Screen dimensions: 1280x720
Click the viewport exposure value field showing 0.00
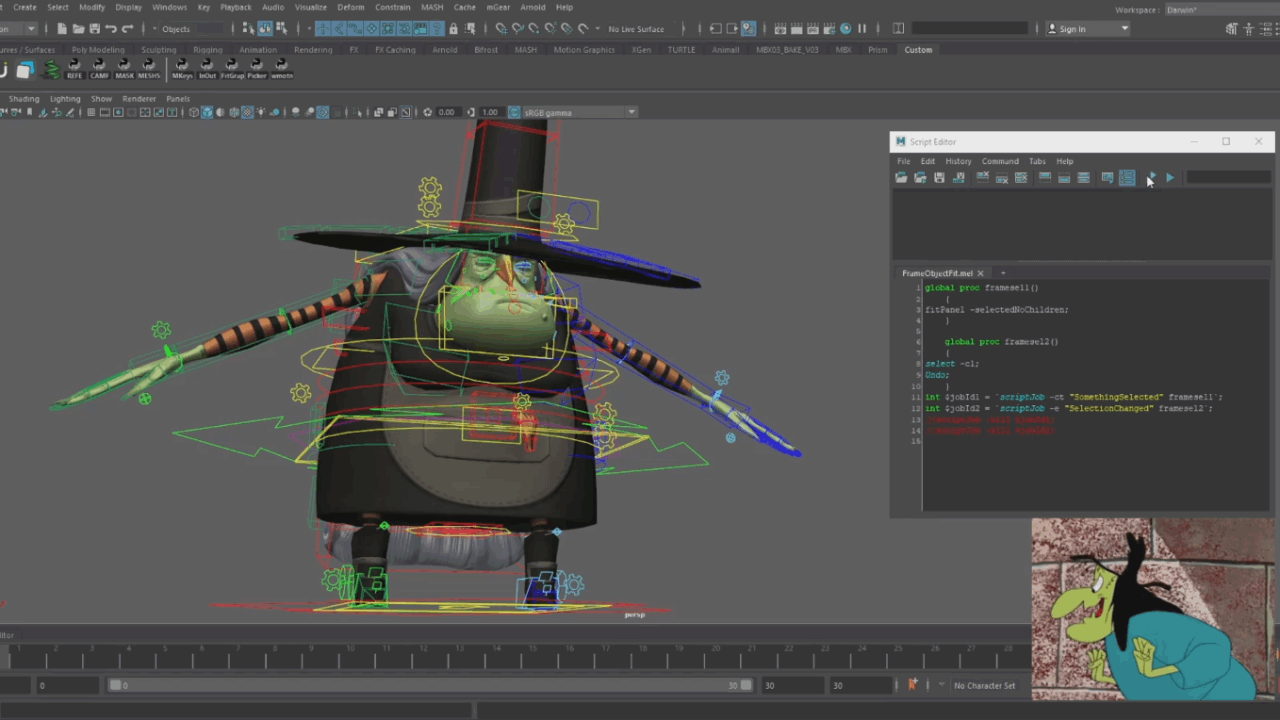[x=447, y=112]
